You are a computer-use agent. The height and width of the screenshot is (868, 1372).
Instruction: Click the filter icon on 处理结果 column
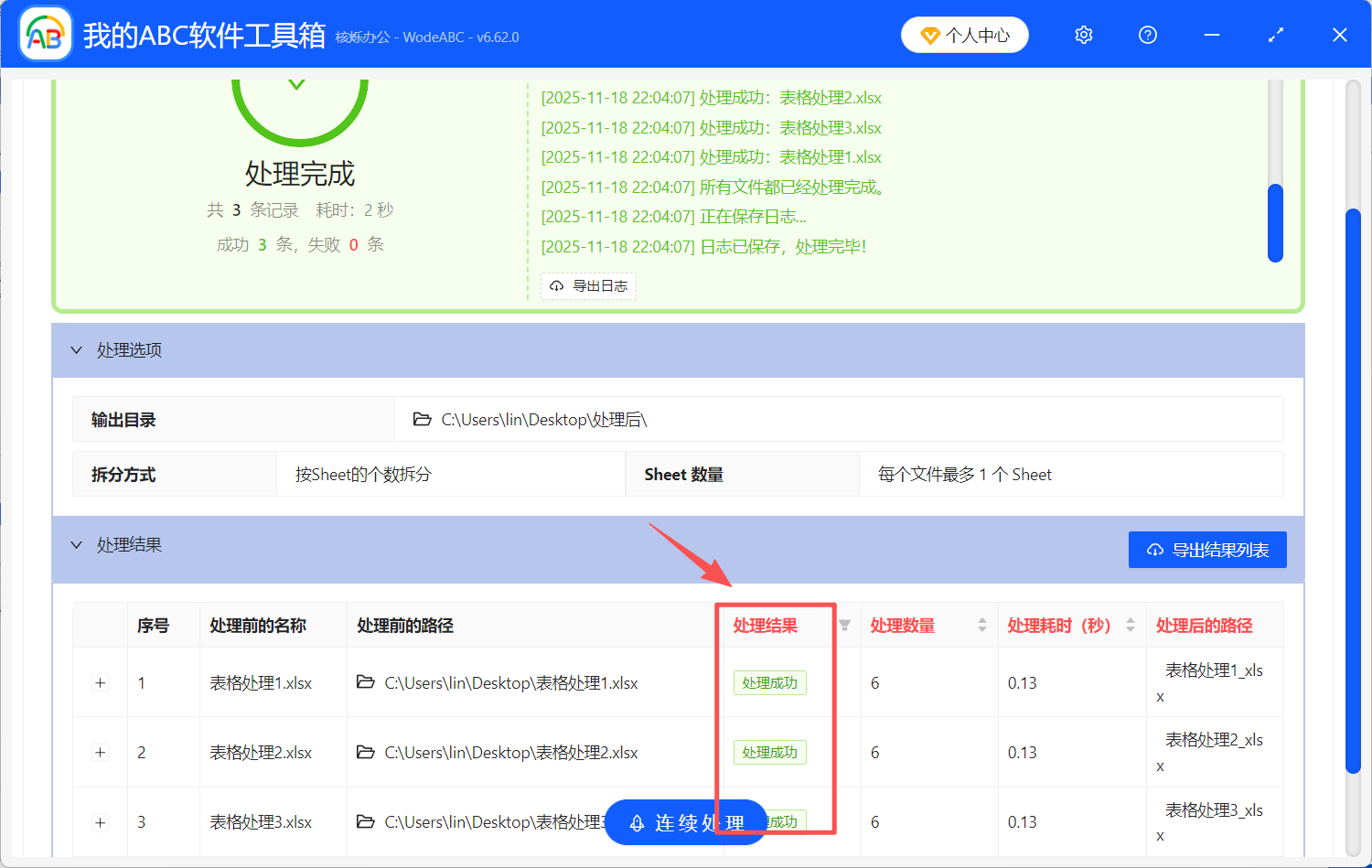tap(843, 626)
